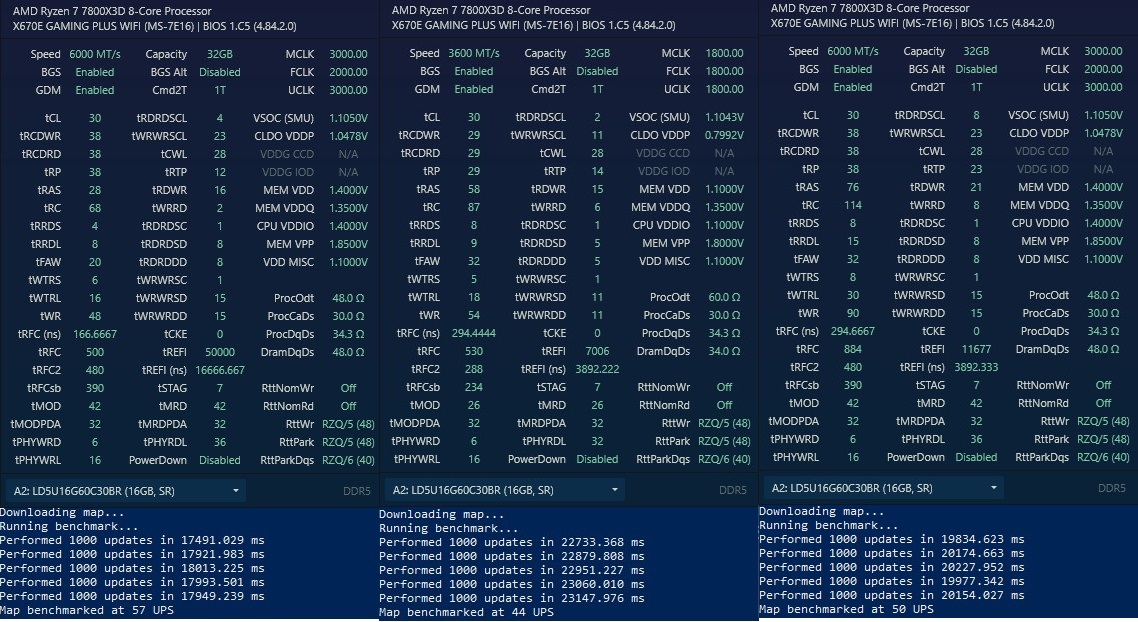Select the tRFC value 884

point(853,349)
